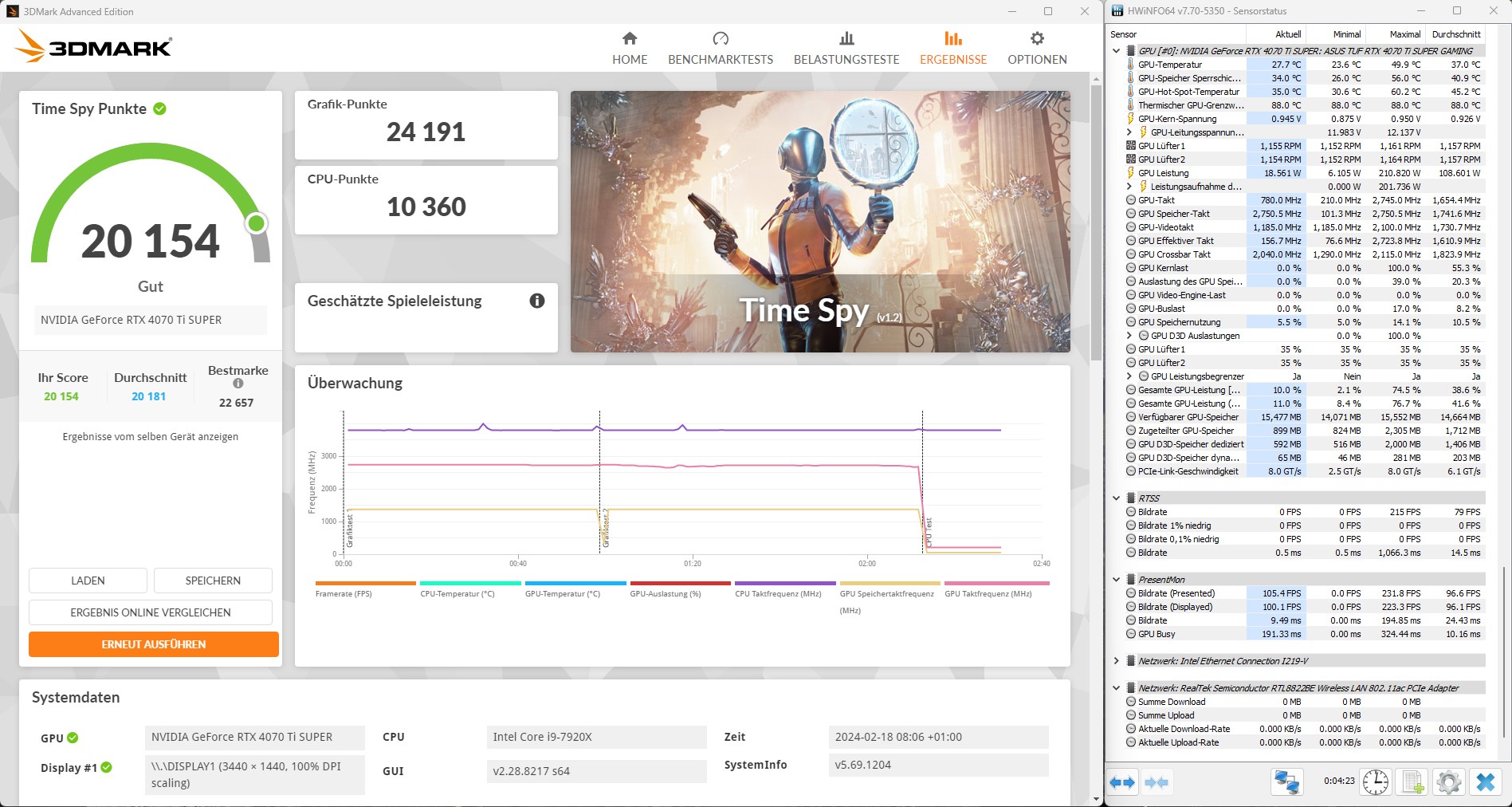Open the OPTIONEN tab
This screenshot has height=807, width=1512.
1037,48
